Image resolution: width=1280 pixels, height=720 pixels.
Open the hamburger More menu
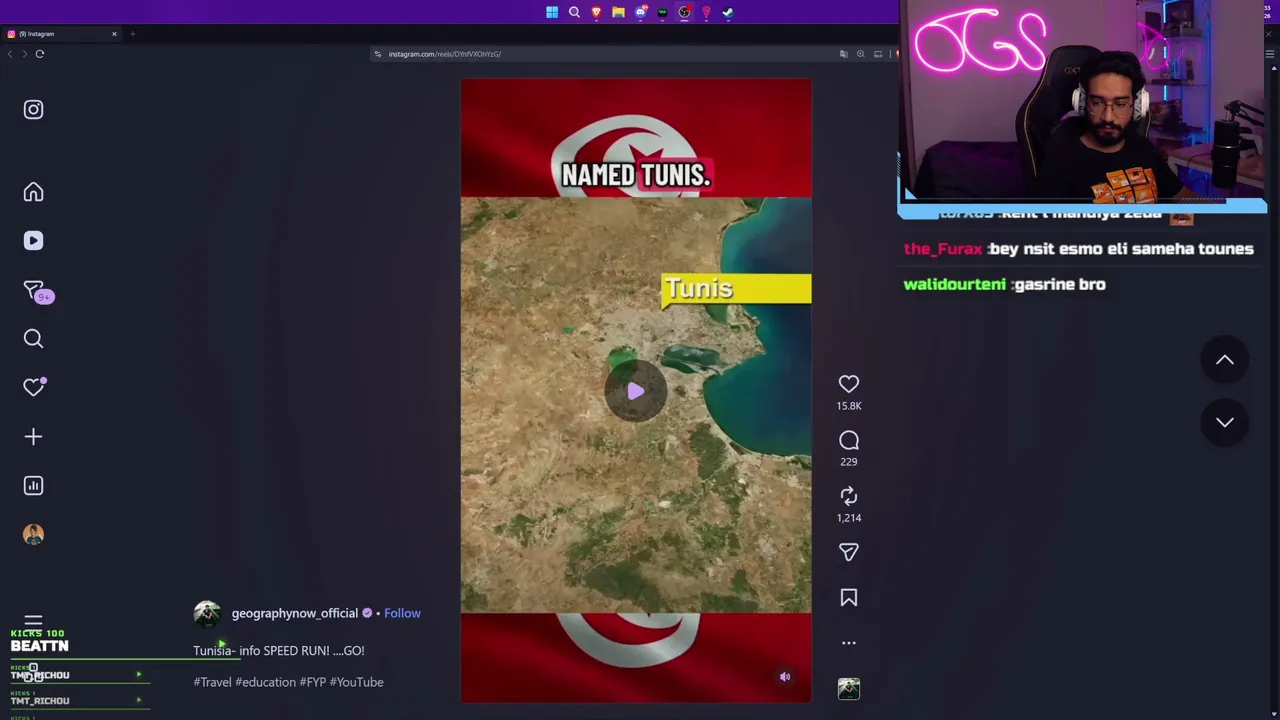tap(33, 621)
